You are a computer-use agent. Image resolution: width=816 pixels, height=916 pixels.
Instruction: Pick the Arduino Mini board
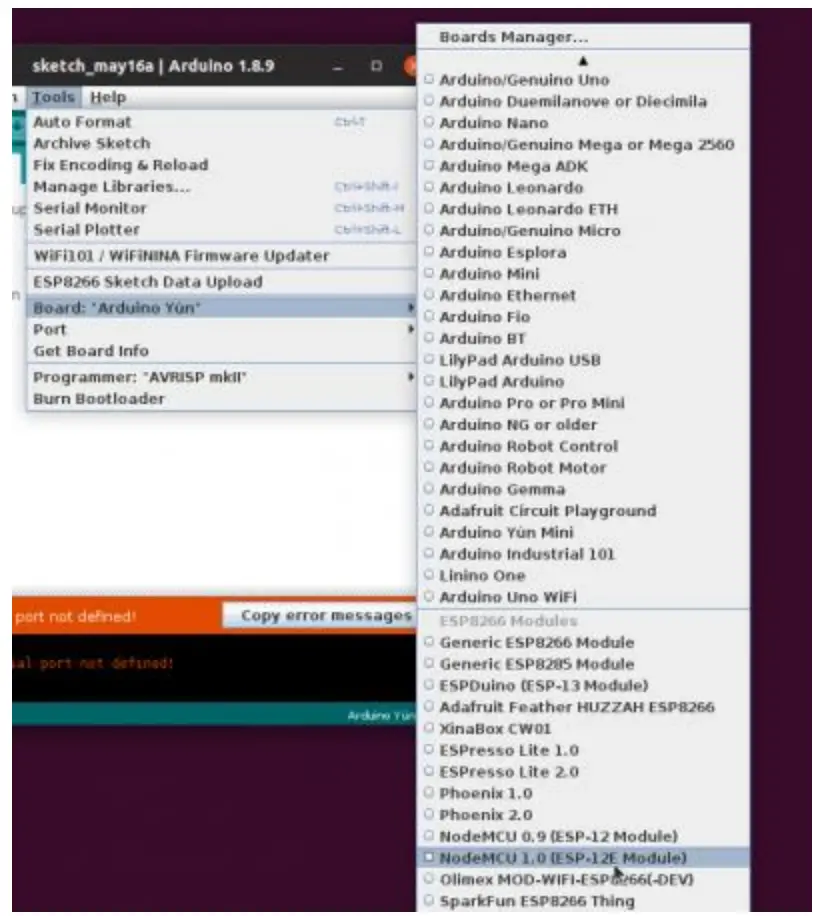tap(583, 273)
